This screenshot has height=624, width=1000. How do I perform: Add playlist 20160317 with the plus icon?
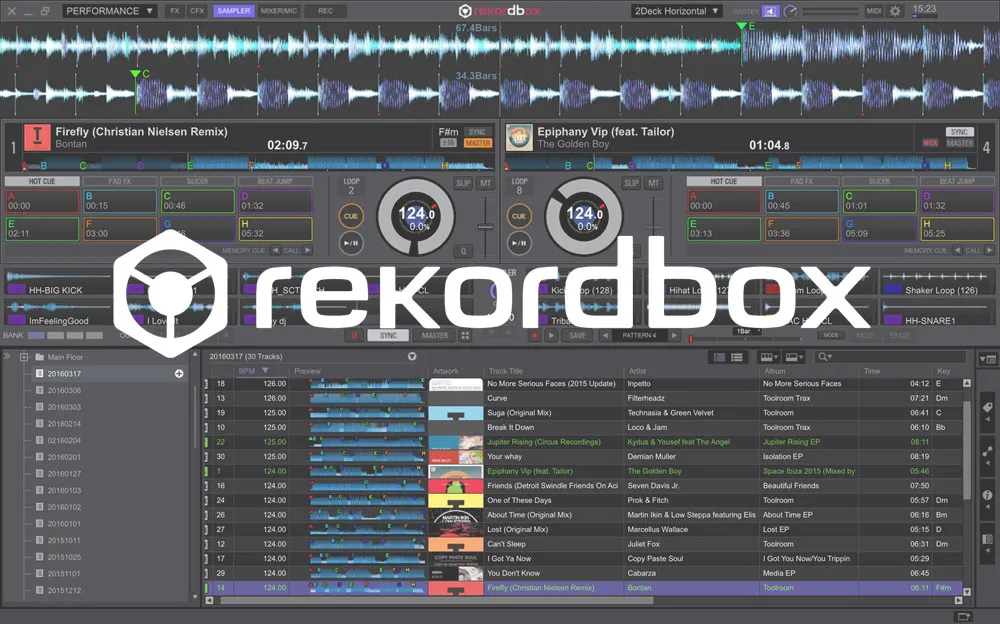(179, 374)
